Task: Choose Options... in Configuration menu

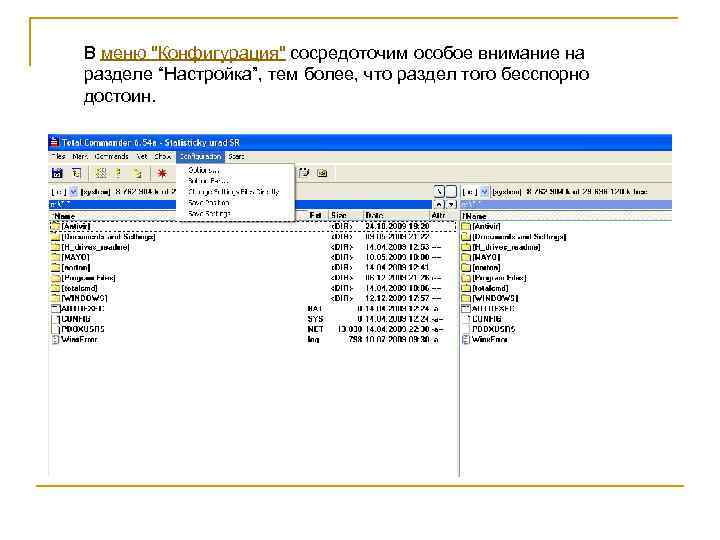Action: [x=204, y=170]
